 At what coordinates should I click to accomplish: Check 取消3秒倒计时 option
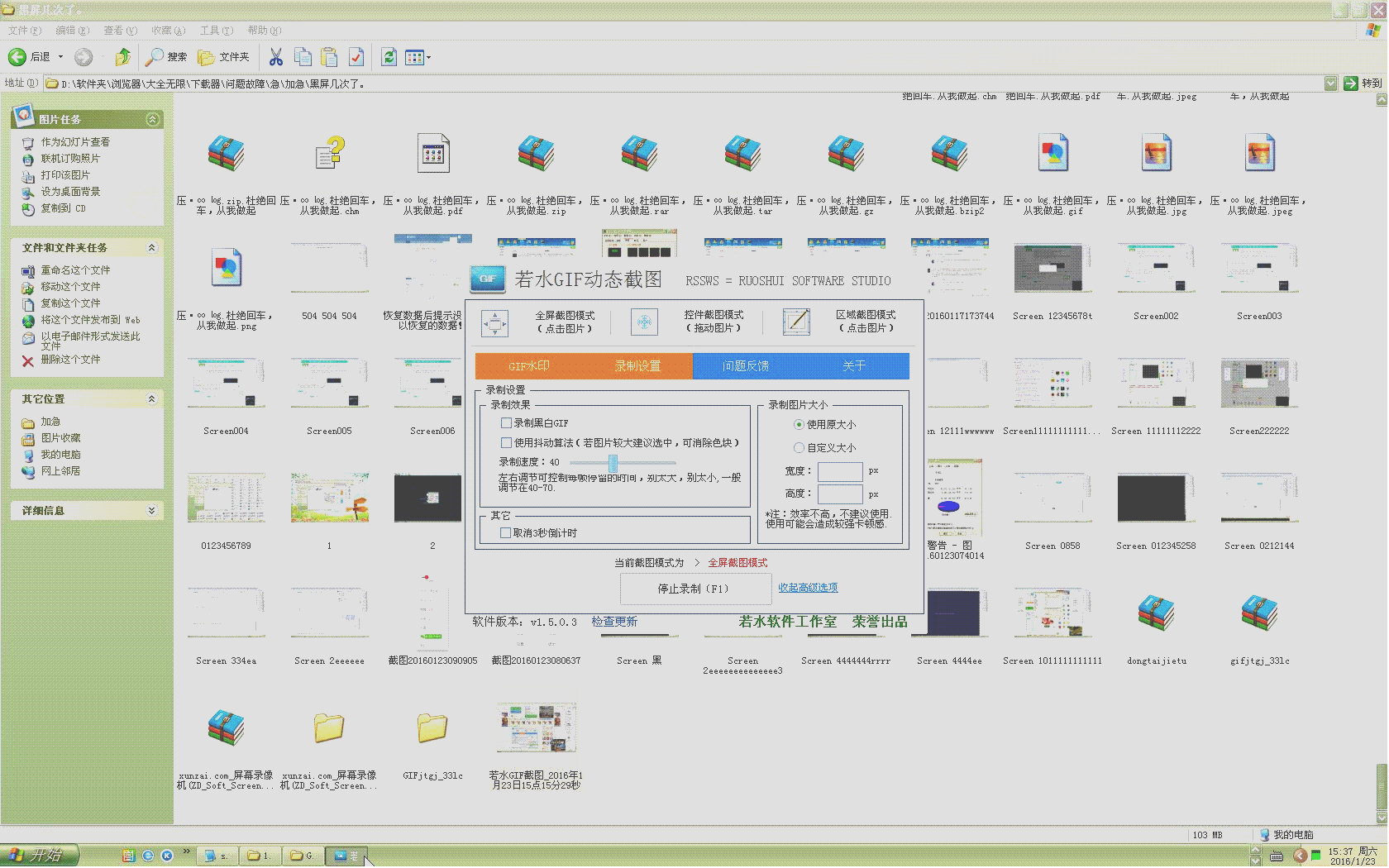(507, 532)
